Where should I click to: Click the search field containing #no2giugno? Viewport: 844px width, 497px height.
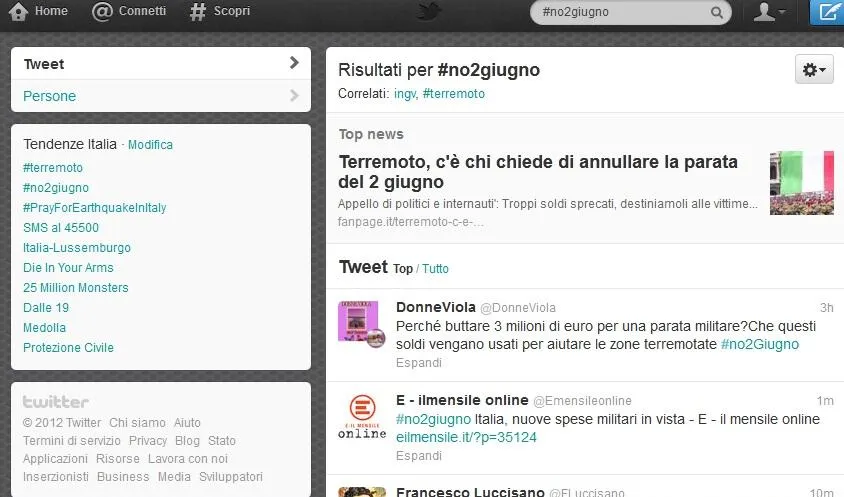click(620, 13)
